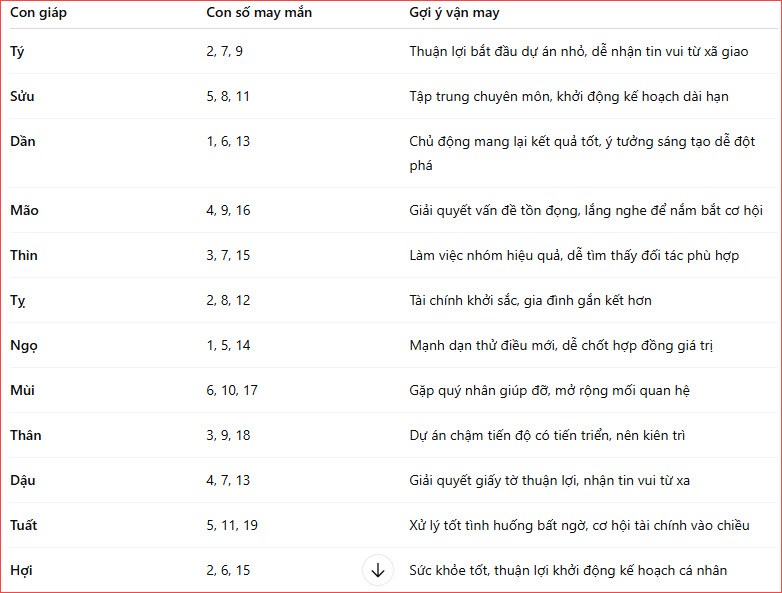Select the 'Sửu' row label

click(22, 96)
